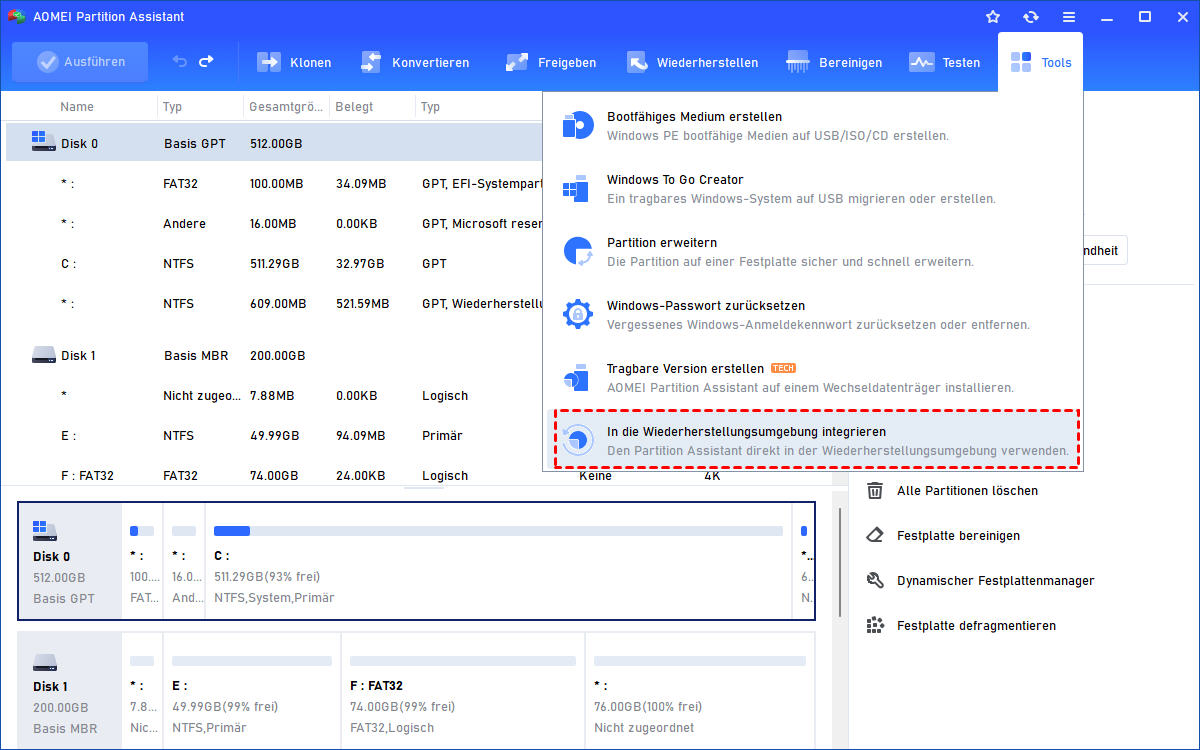Click the refresh icon in title bar
Image resolution: width=1200 pixels, height=750 pixels.
(1031, 17)
